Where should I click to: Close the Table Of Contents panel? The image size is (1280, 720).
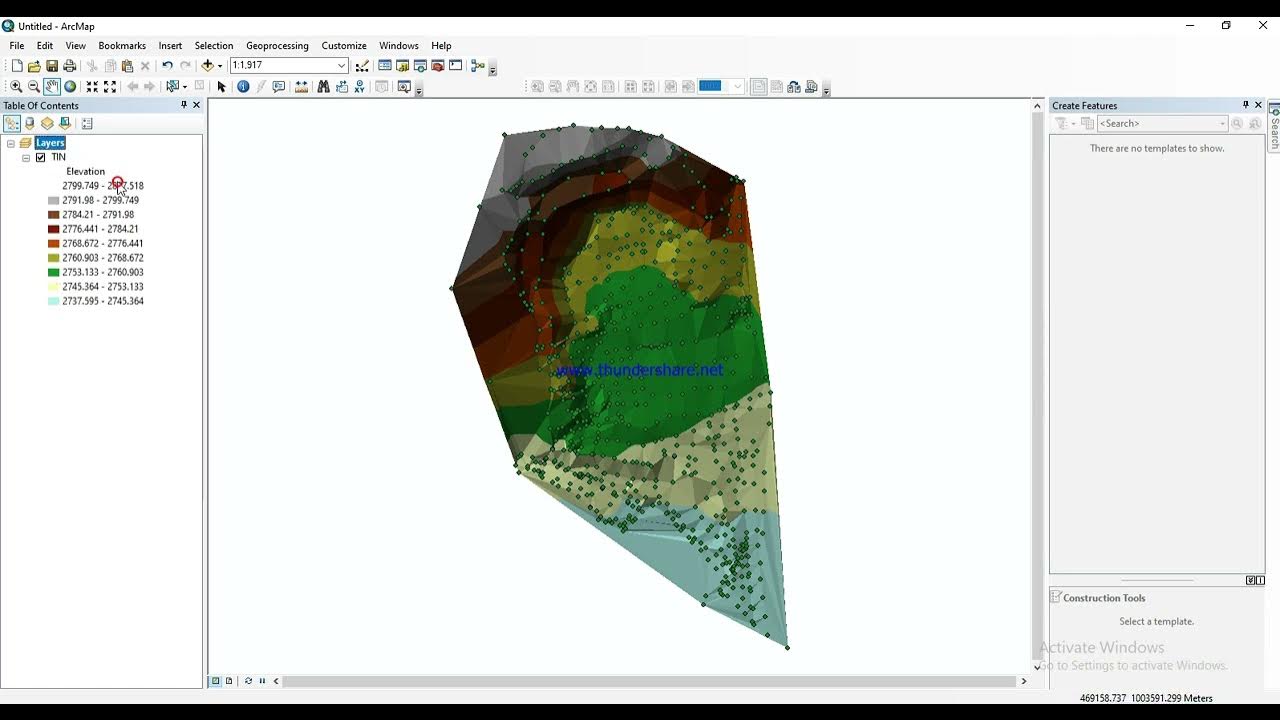tap(196, 105)
